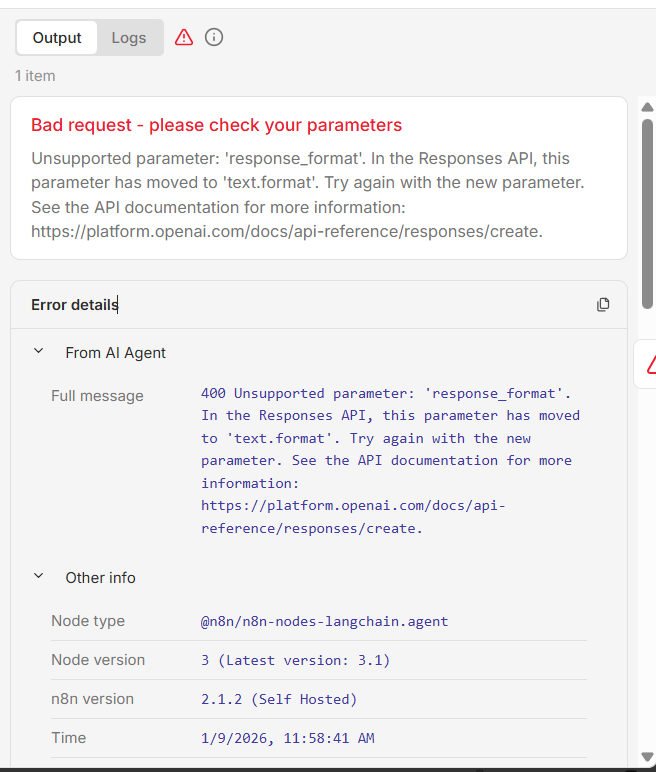Copy the error details with the copy icon

[603, 305]
